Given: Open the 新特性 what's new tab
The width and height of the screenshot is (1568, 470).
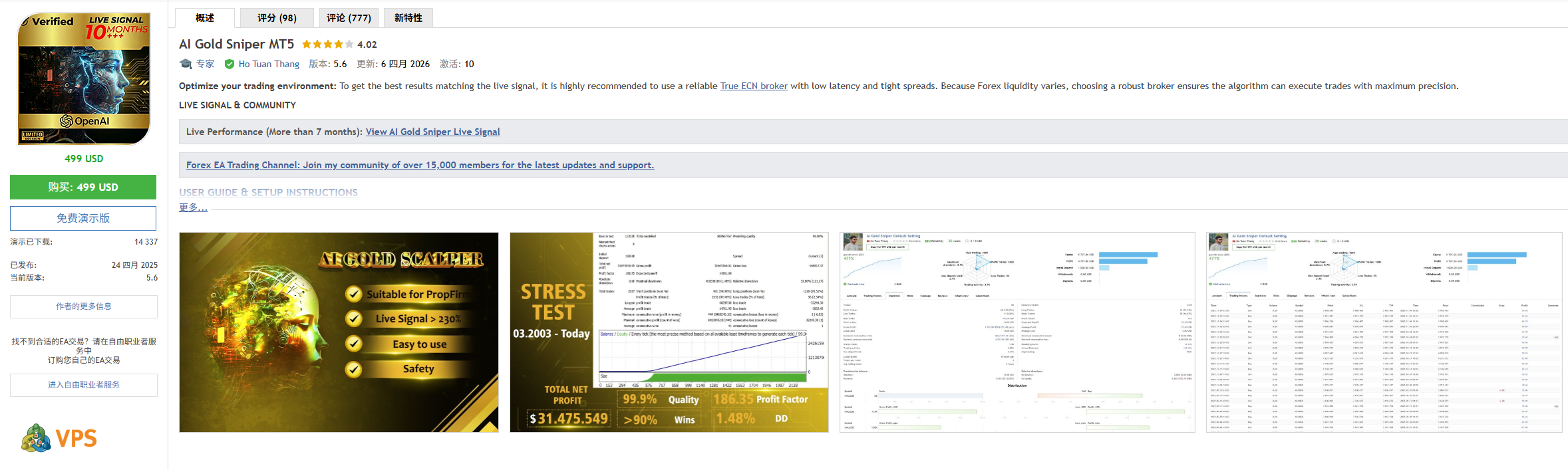Looking at the screenshot, I should tap(408, 18).
